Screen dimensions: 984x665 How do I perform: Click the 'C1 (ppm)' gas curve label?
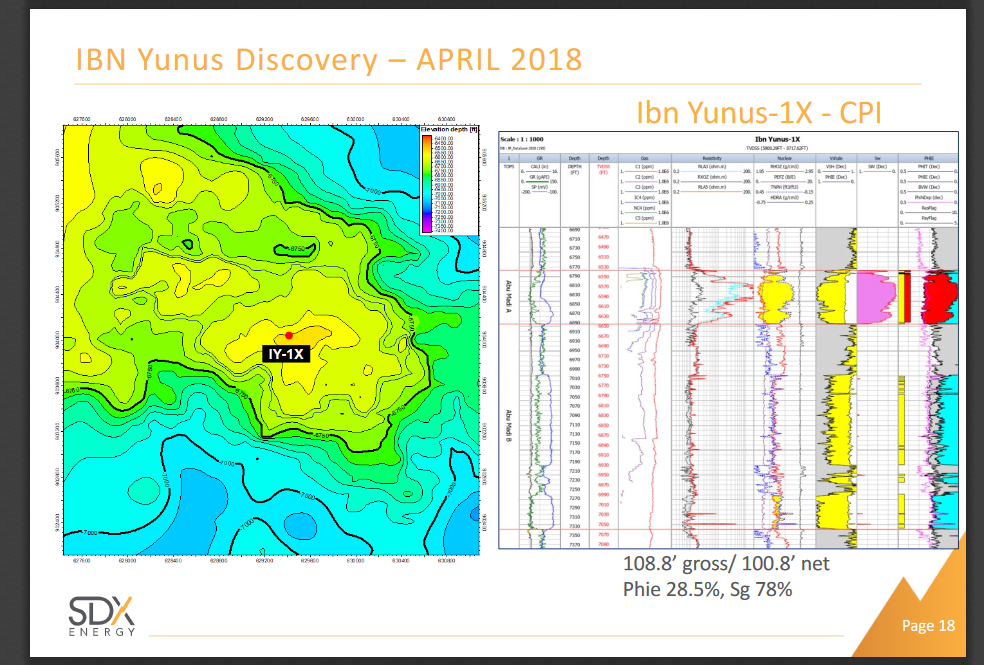(644, 166)
